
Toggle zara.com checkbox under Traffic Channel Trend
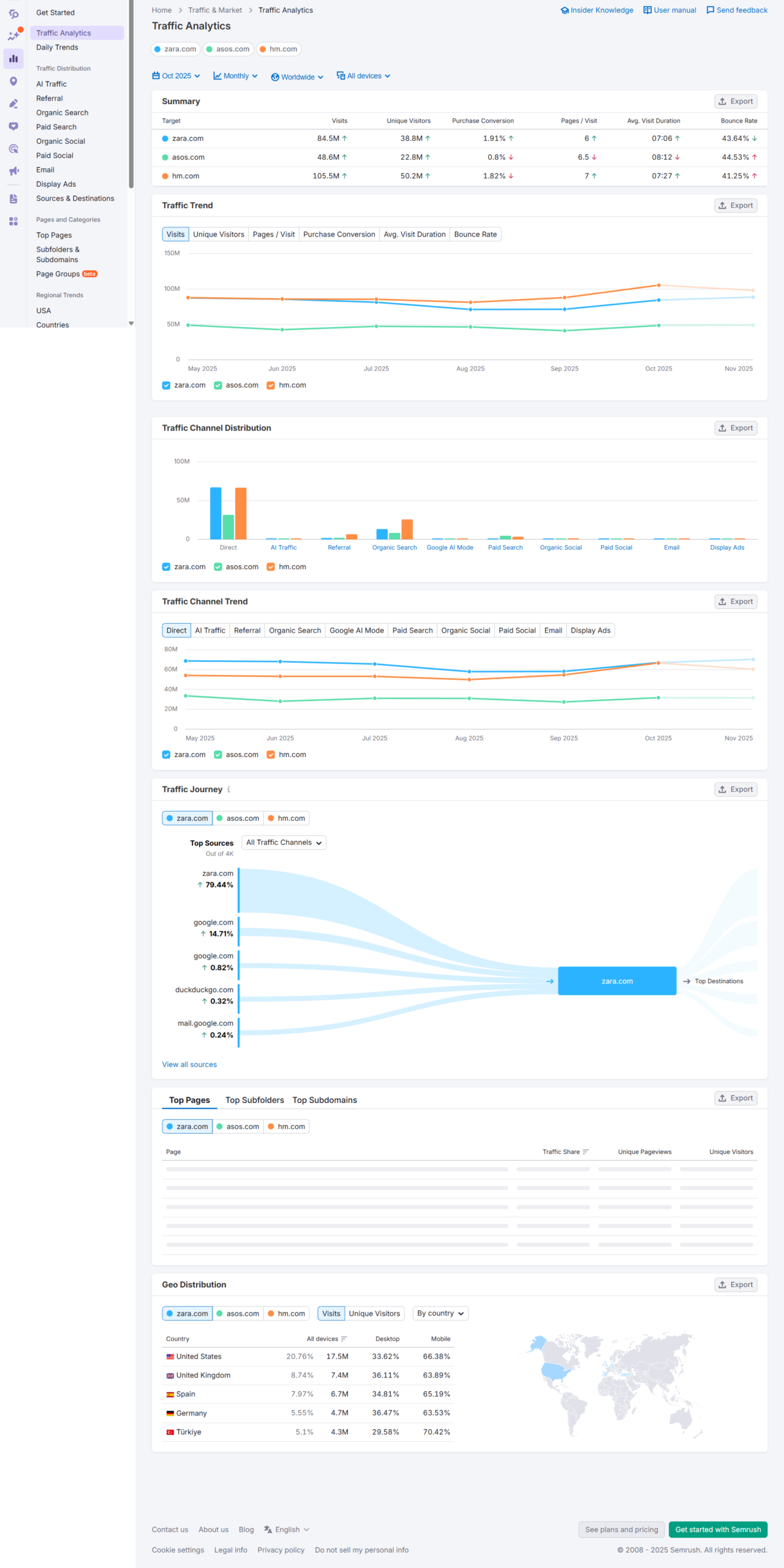tap(166, 755)
